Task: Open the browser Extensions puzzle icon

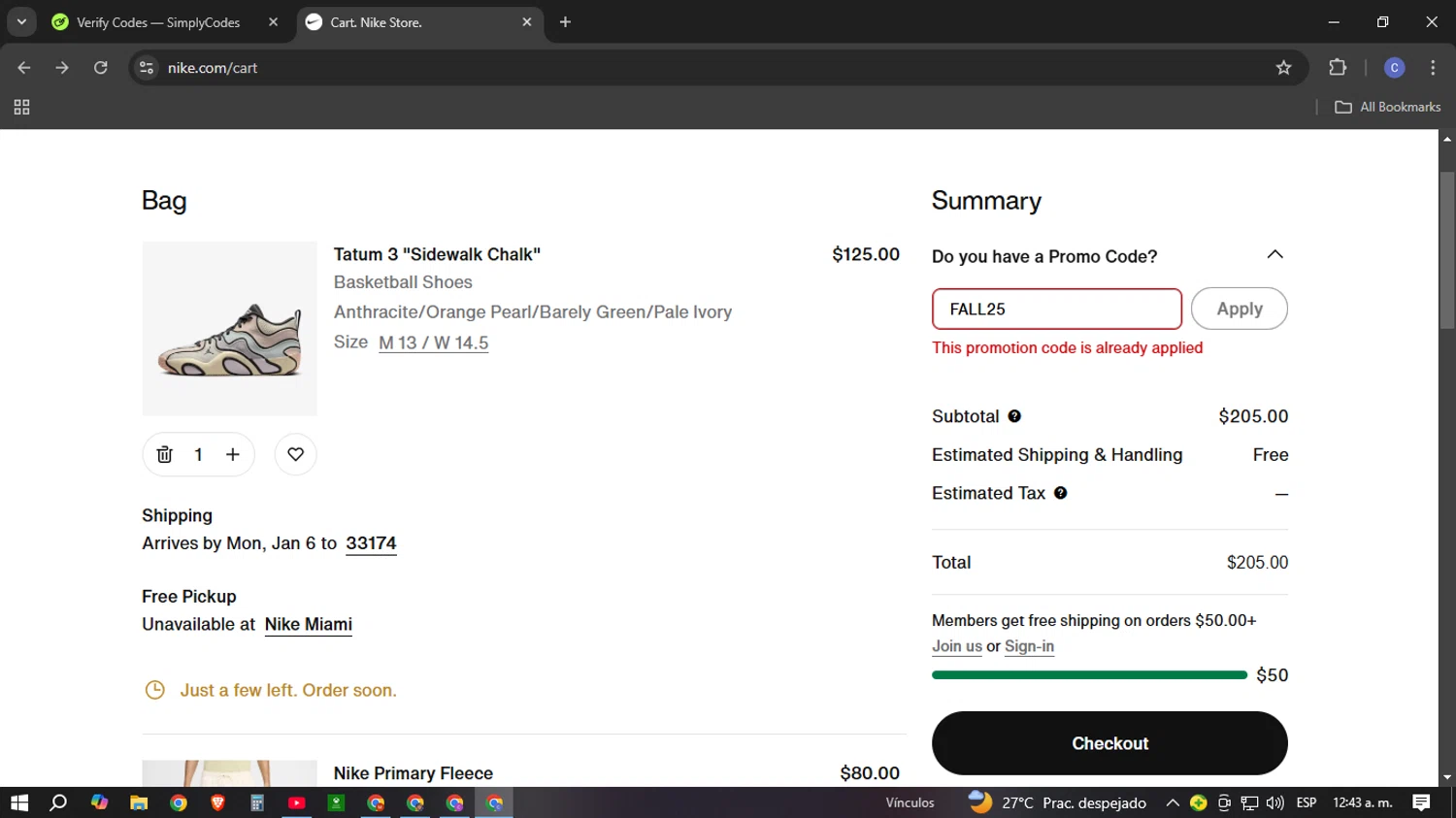Action: [x=1338, y=68]
